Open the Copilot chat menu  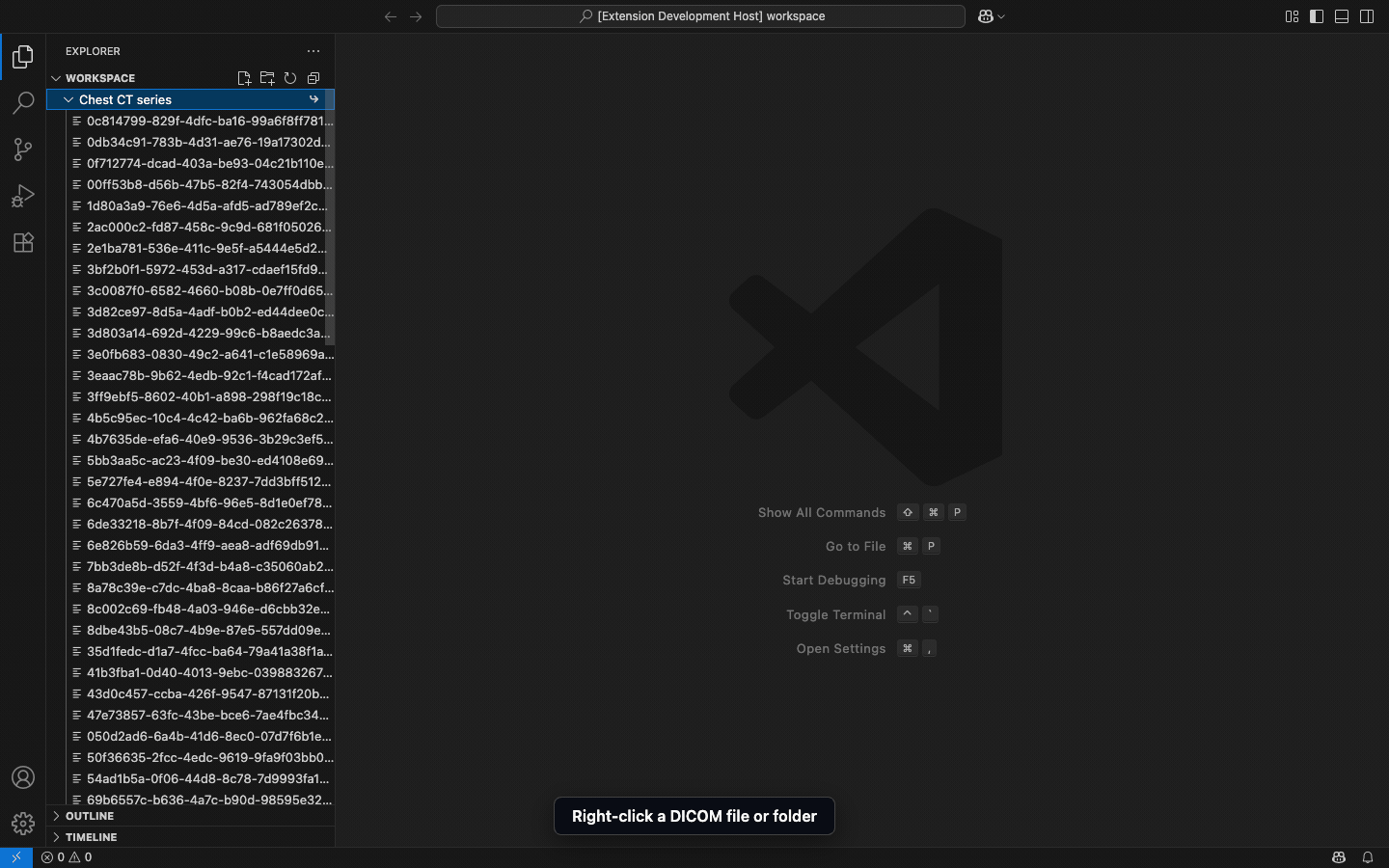pyautogui.click(x=992, y=16)
